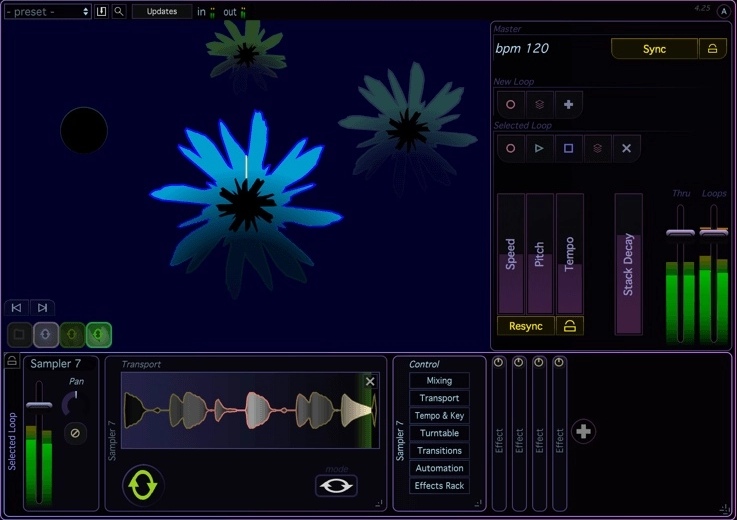Toggle the lock button next to Sync
Screen dimensions: 737x520
pyautogui.click(x=713, y=49)
